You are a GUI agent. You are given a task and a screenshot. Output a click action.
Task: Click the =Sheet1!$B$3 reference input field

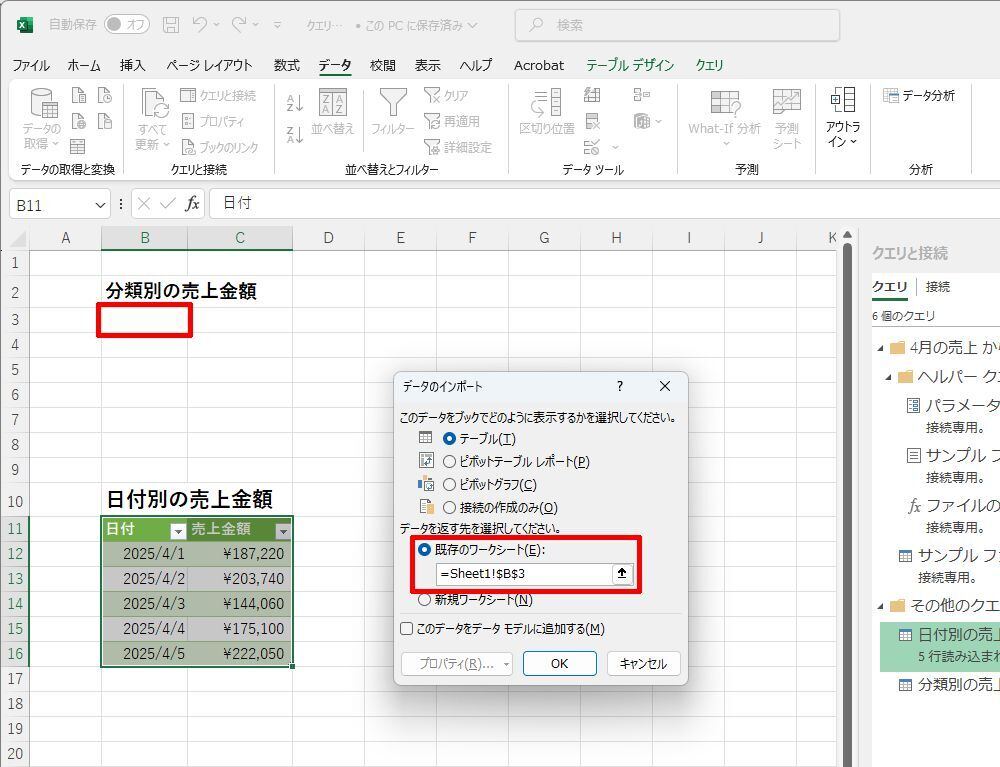click(x=523, y=574)
